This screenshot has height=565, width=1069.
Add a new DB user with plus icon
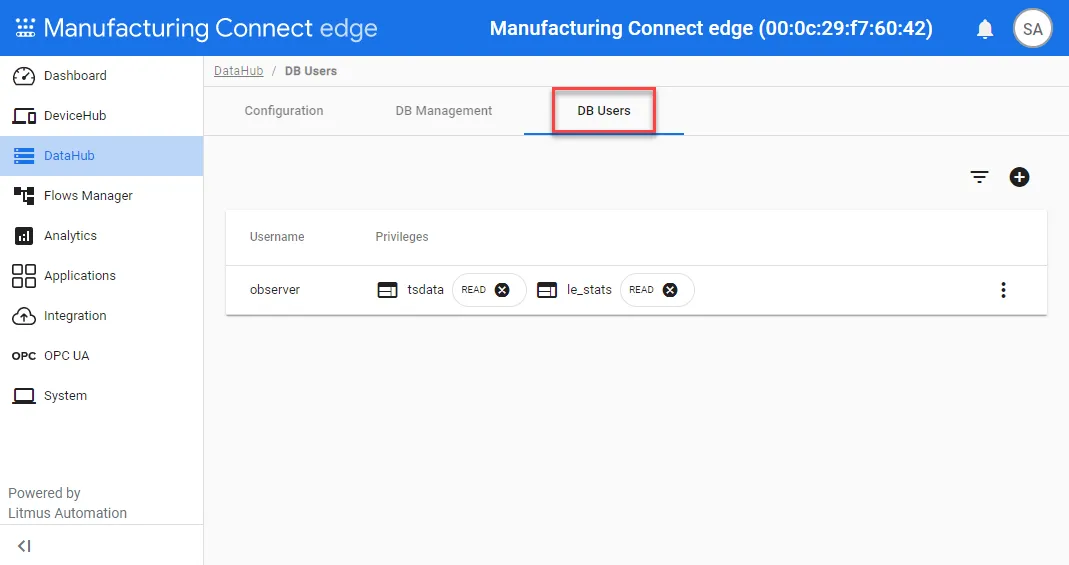coord(1019,177)
